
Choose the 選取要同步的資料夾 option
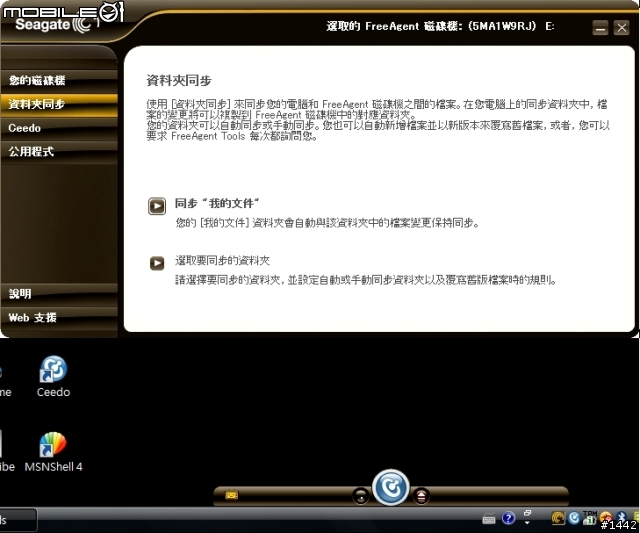[222, 260]
